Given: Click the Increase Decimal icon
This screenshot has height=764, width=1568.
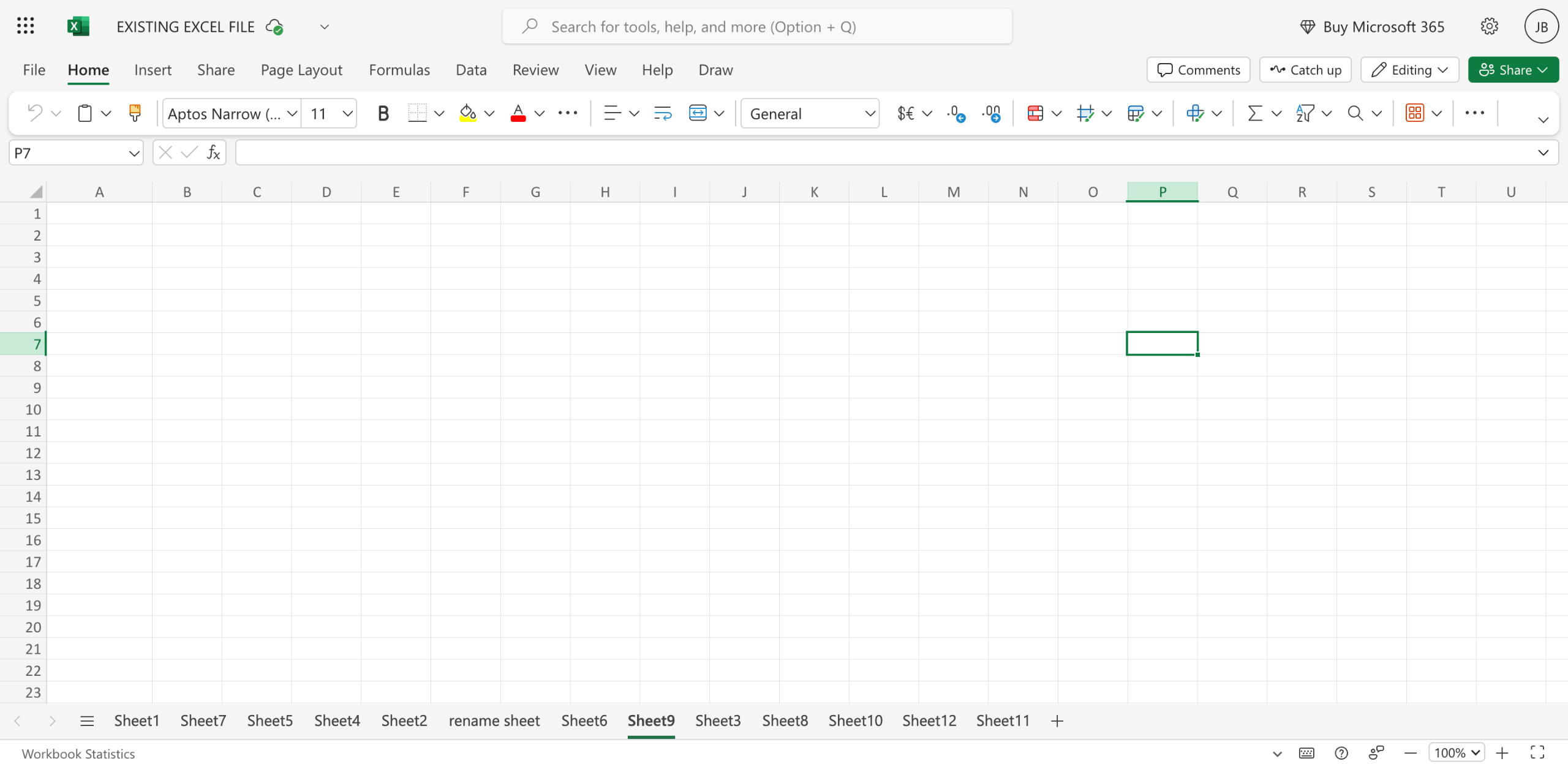Looking at the screenshot, I should [956, 113].
